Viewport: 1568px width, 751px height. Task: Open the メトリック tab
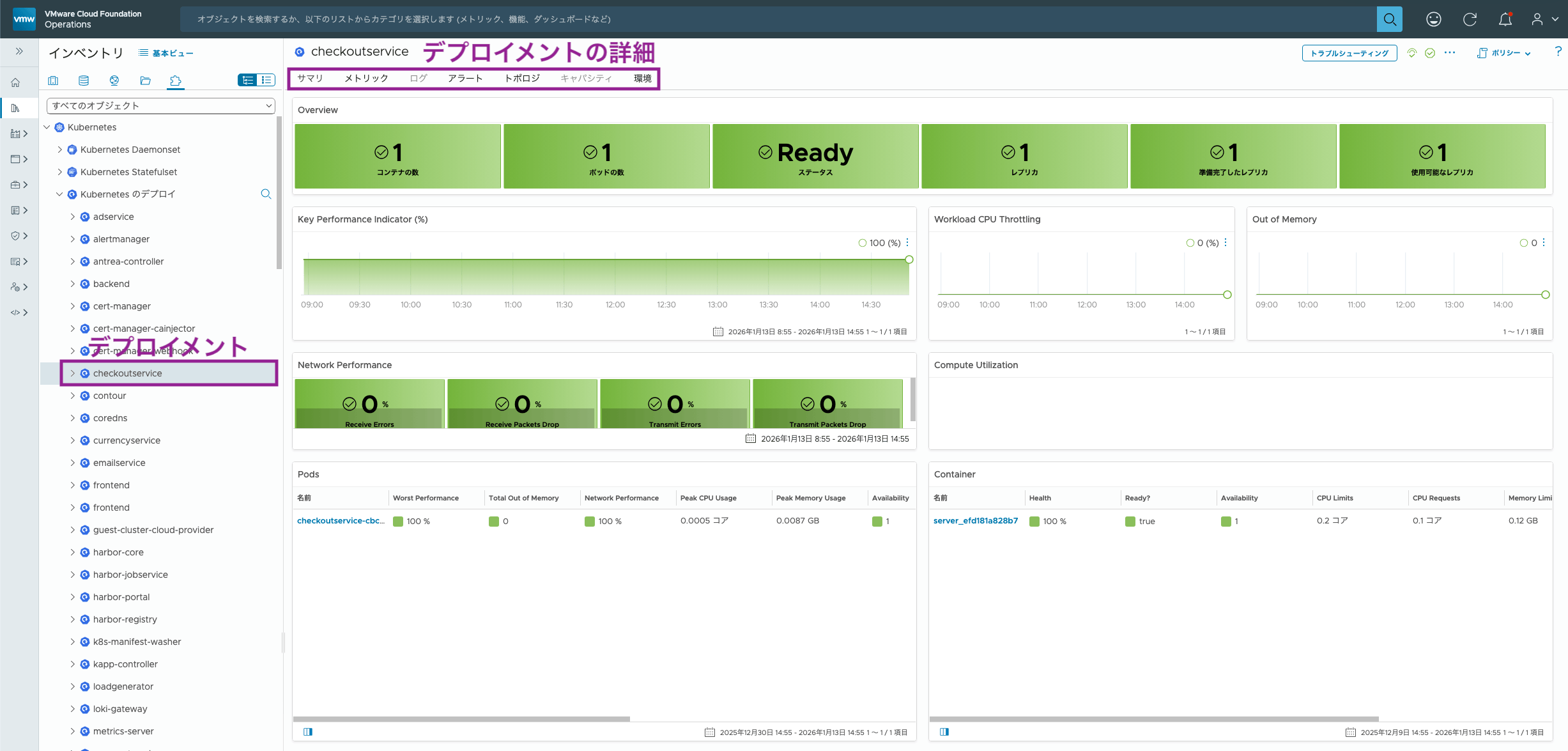(x=366, y=78)
